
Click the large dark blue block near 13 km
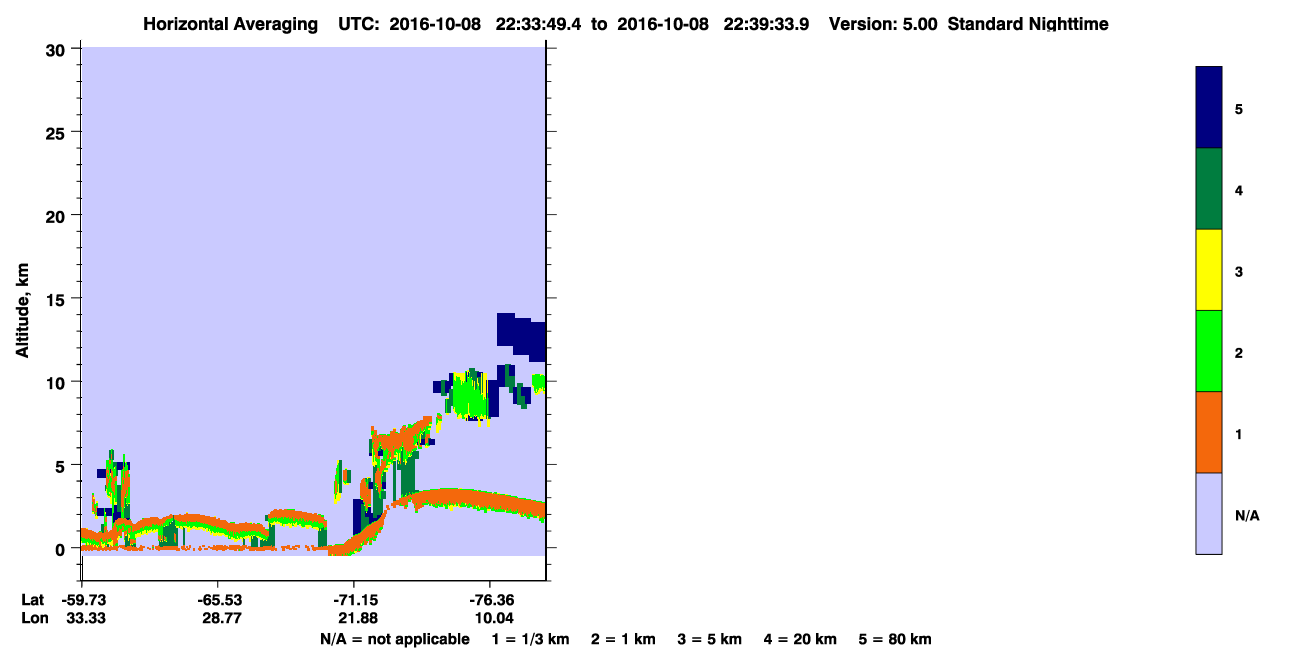click(522, 336)
